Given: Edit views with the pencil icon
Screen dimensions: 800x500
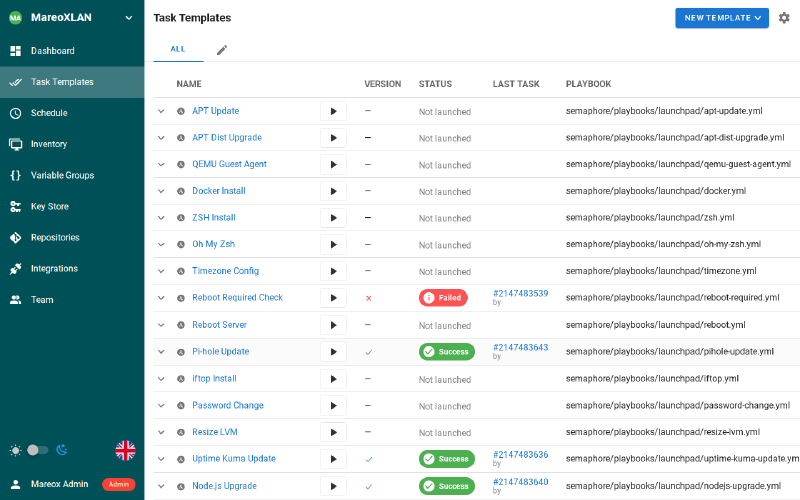Looking at the screenshot, I should [221, 50].
